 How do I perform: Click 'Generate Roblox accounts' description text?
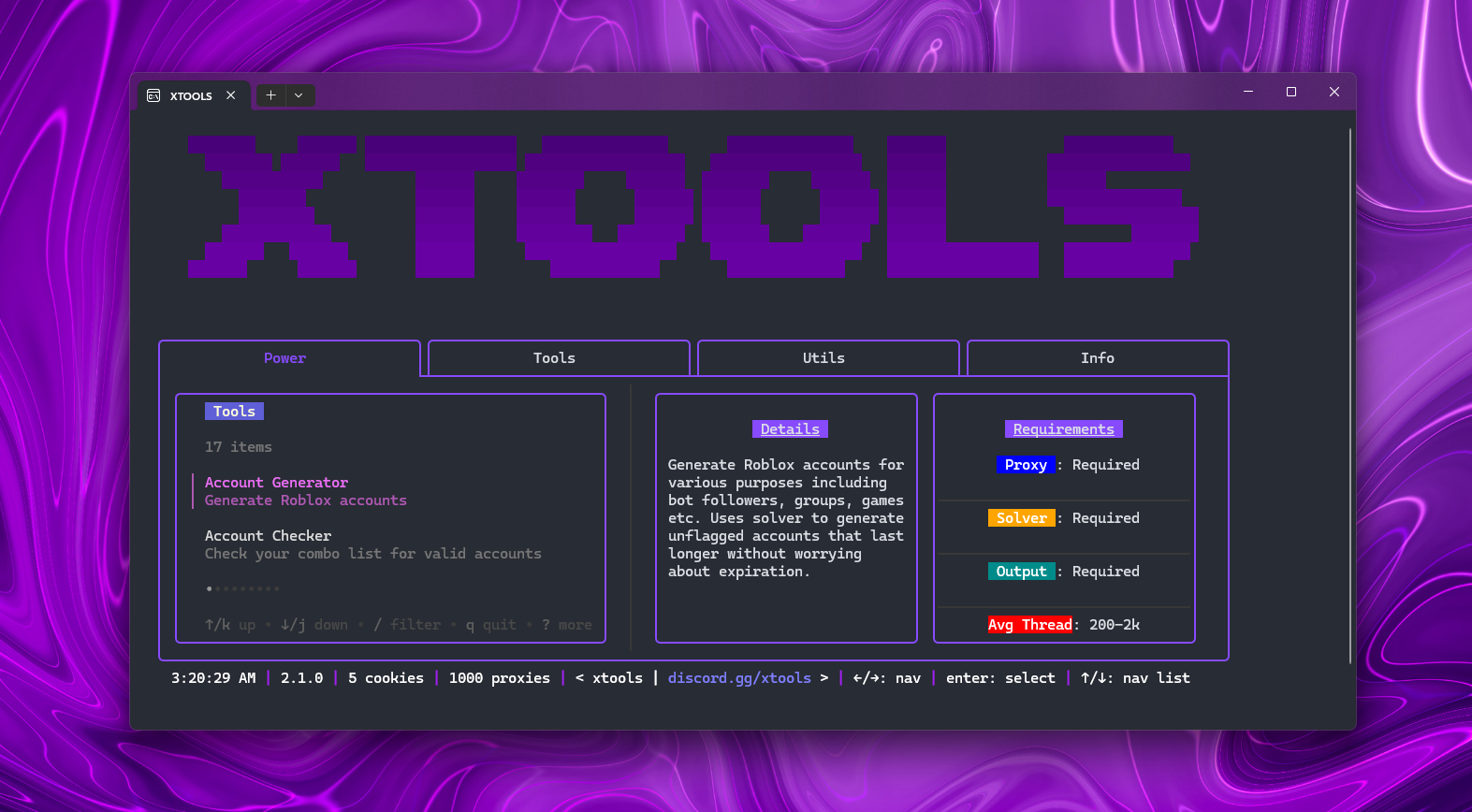[x=306, y=500]
